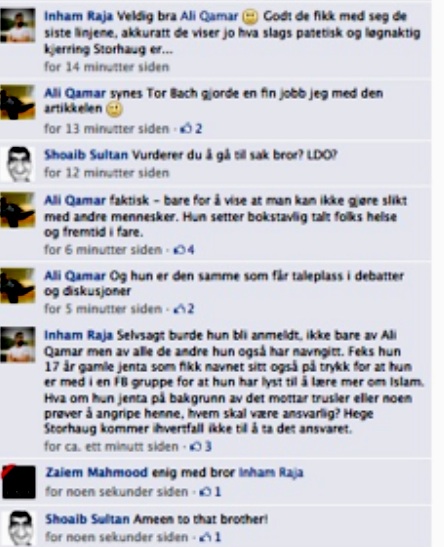
Task: Open the Inham Raja author link on the 'Selvsagt' comment
Action: [x=78, y=335]
